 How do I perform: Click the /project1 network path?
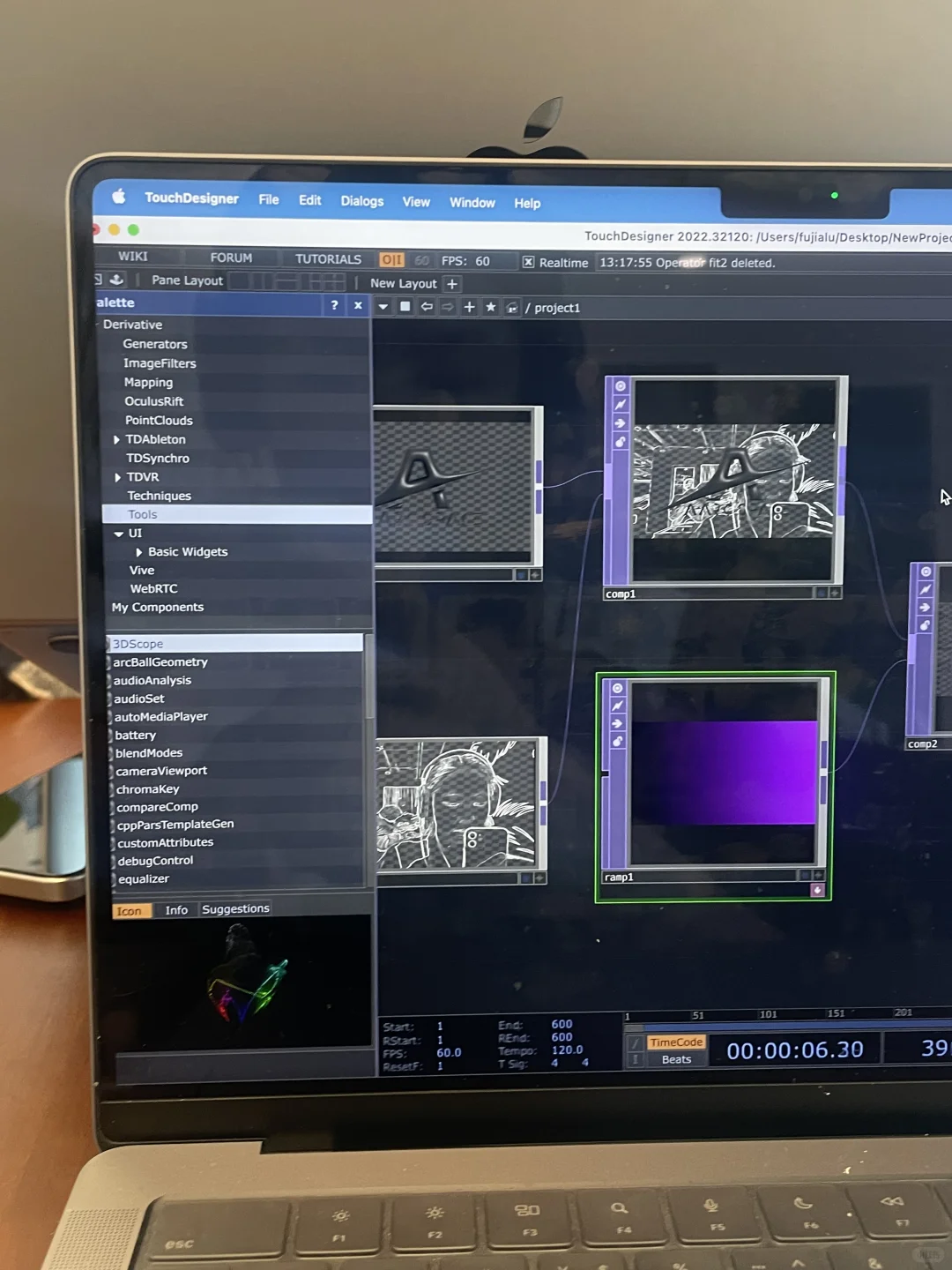[x=553, y=308]
